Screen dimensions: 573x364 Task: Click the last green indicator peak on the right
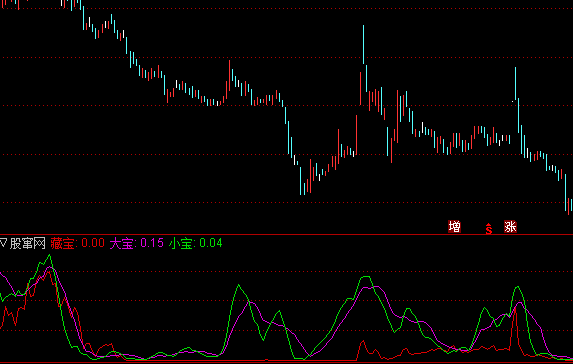coord(518,287)
